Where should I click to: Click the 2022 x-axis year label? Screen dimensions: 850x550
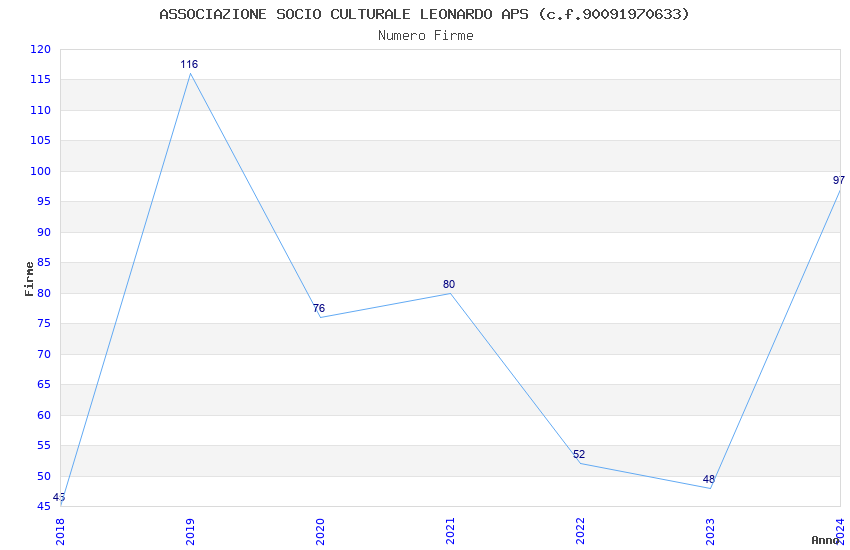(580, 532)
